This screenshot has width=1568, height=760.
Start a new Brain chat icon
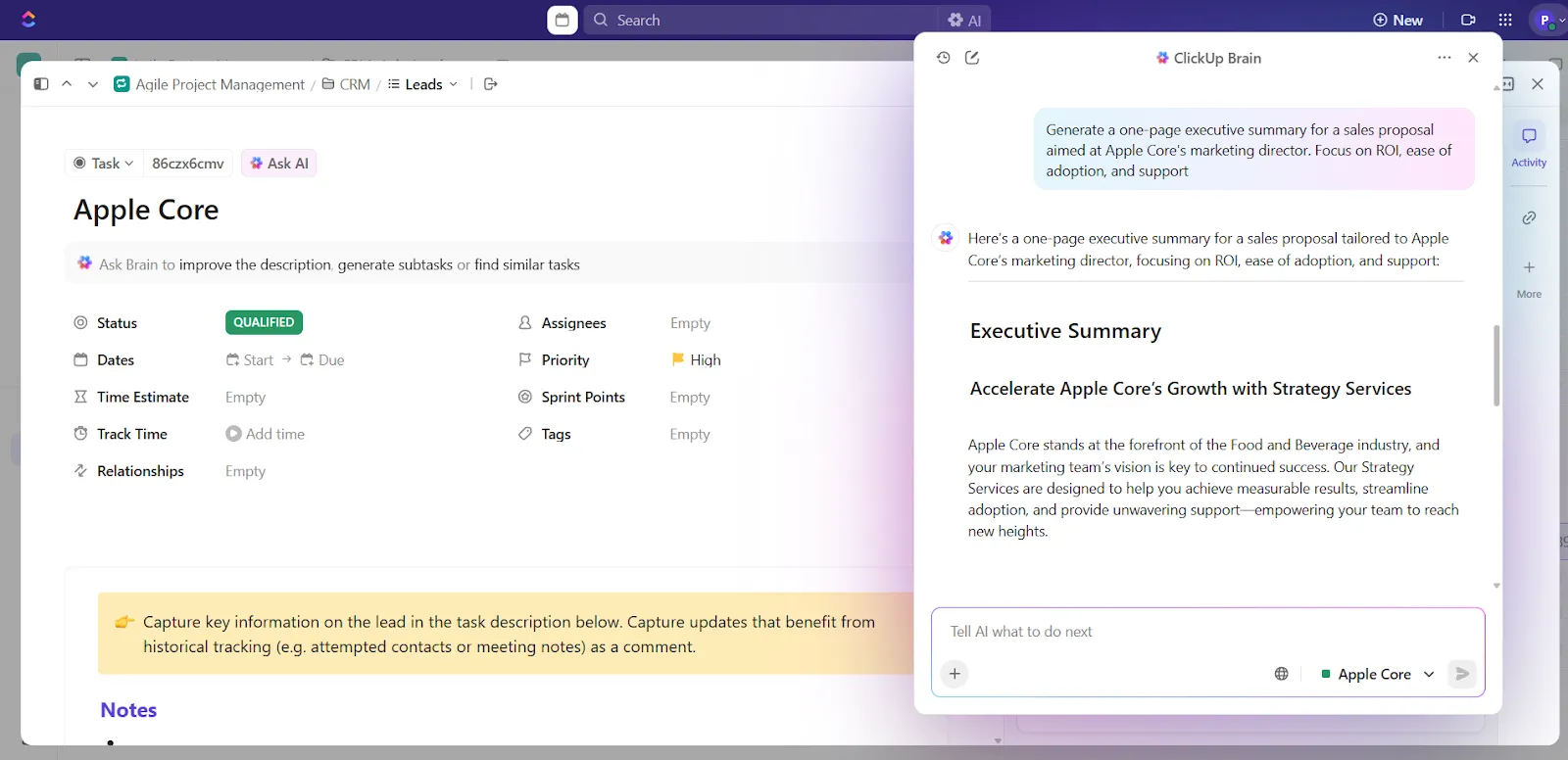coord(972,58)
